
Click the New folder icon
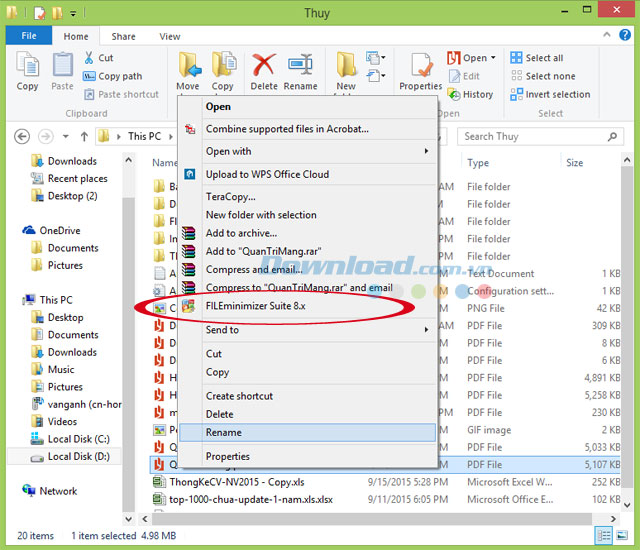pyautogui.click(x=346, y=64)
